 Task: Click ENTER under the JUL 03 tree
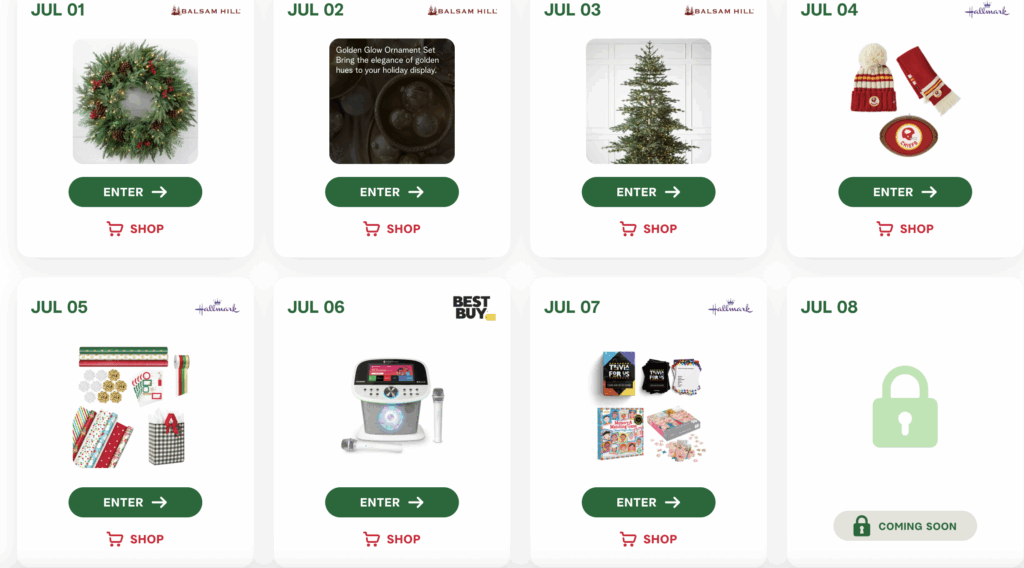[x=648, y=192]
